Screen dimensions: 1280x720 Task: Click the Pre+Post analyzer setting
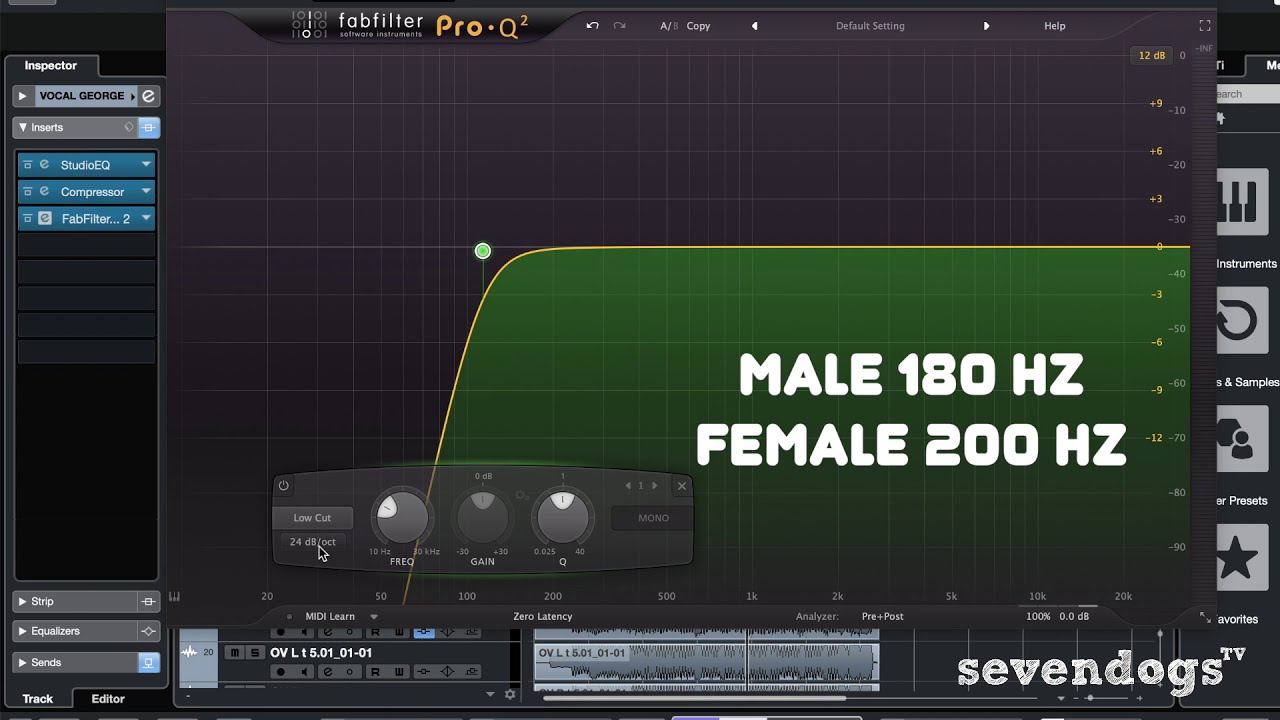[x=882, y=617]
